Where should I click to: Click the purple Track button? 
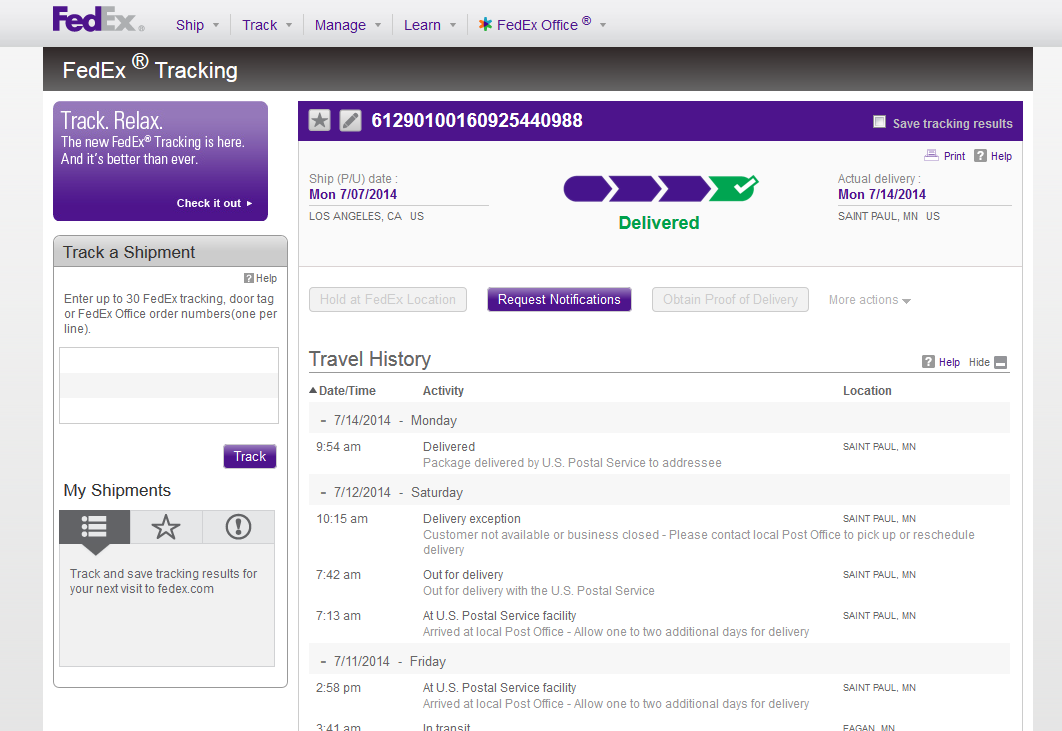pos(250,457)
